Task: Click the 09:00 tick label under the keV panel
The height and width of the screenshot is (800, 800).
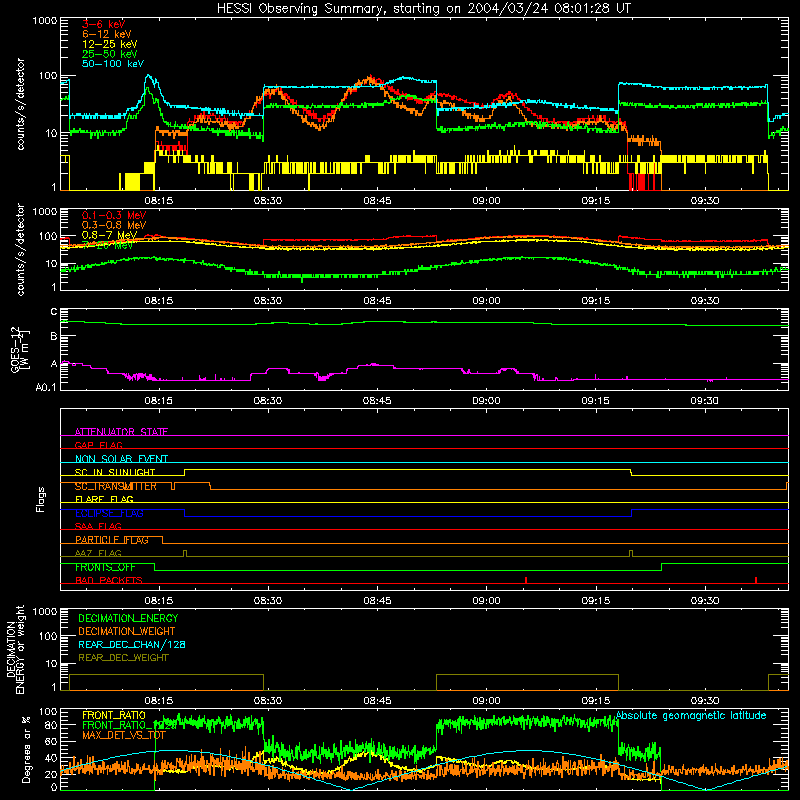Action: click(x=486, y=201)
